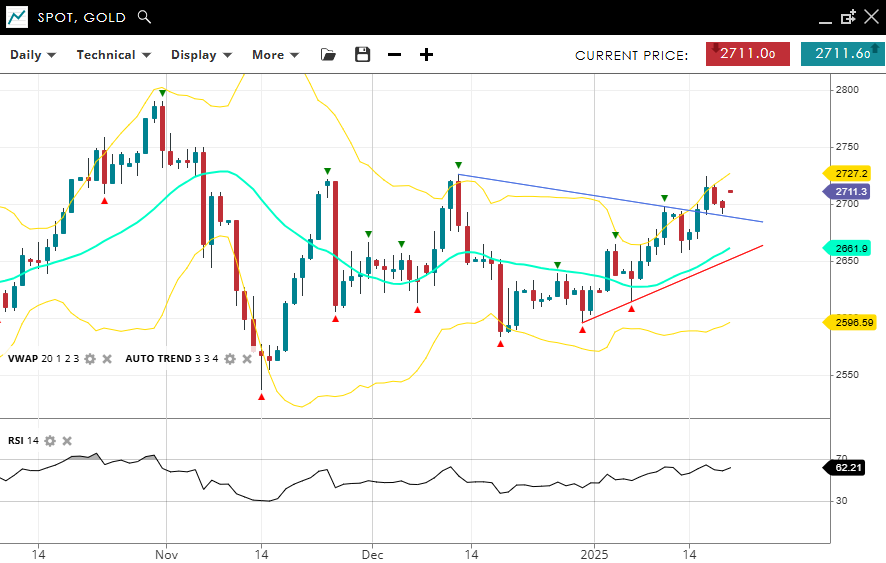Remove the VWAP indicator
The width and height of the screenshot is (886, 563).
[107, 359]
